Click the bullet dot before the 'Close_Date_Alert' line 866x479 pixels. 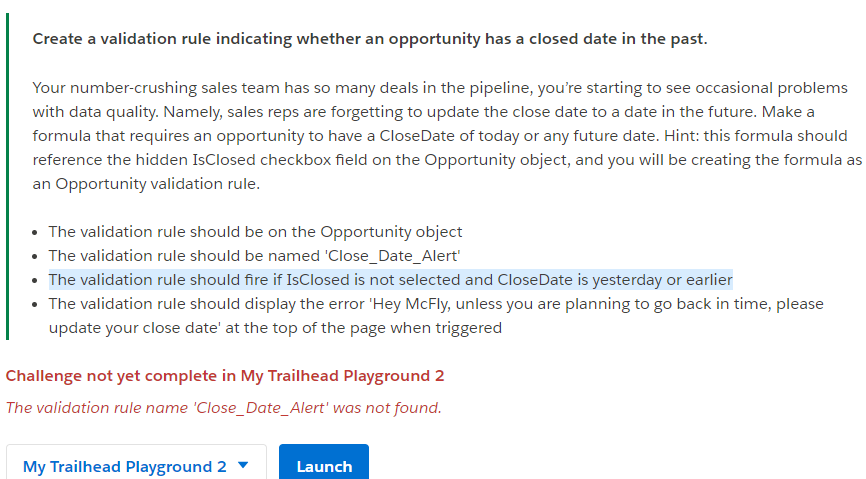[x=37, y=257]
